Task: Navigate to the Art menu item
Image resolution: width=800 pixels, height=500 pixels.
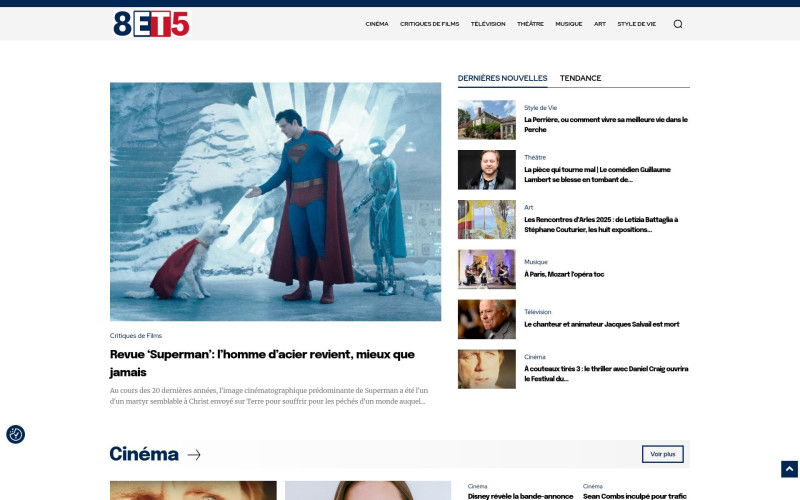Action: point(599,24)
